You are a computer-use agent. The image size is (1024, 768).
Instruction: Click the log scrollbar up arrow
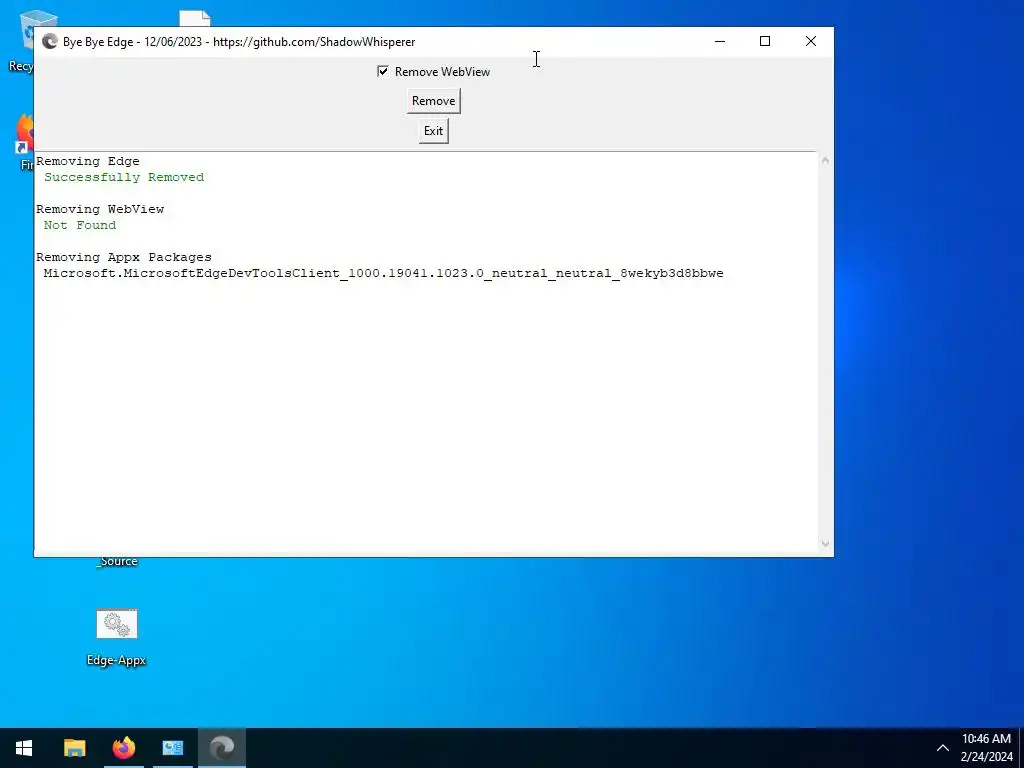825,161
